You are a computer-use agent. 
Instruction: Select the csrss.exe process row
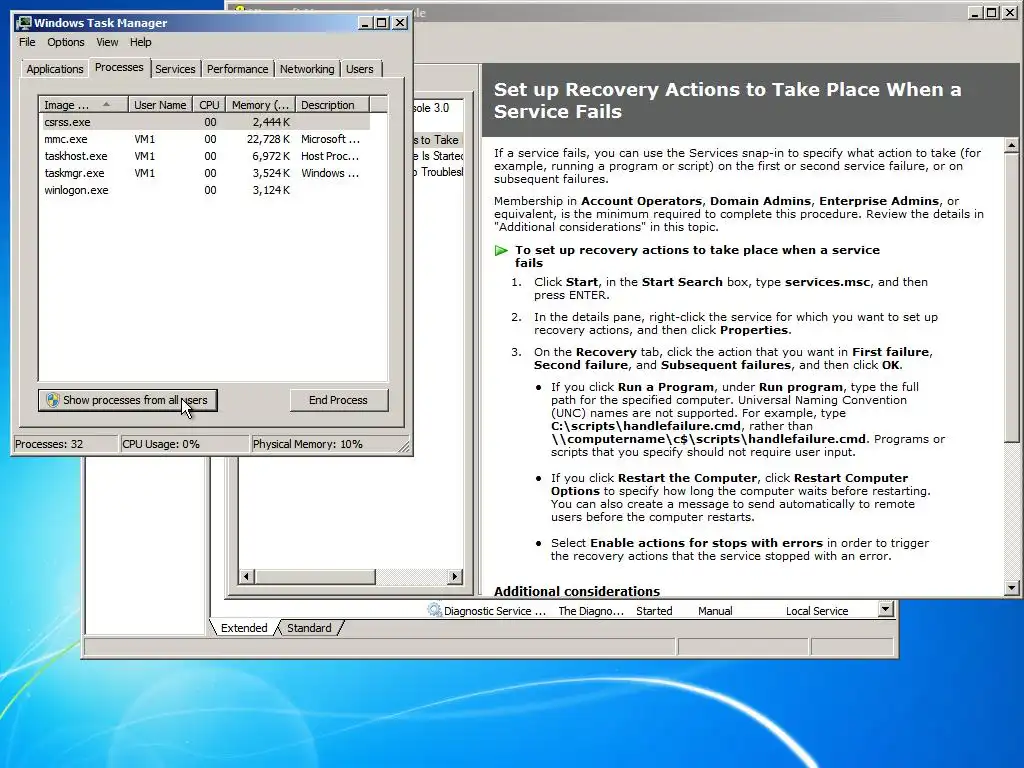204,122
